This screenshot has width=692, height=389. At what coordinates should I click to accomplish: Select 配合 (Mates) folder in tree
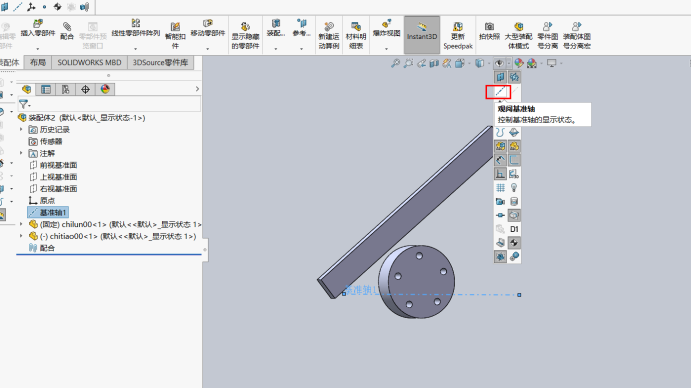[x=42, y=248]
